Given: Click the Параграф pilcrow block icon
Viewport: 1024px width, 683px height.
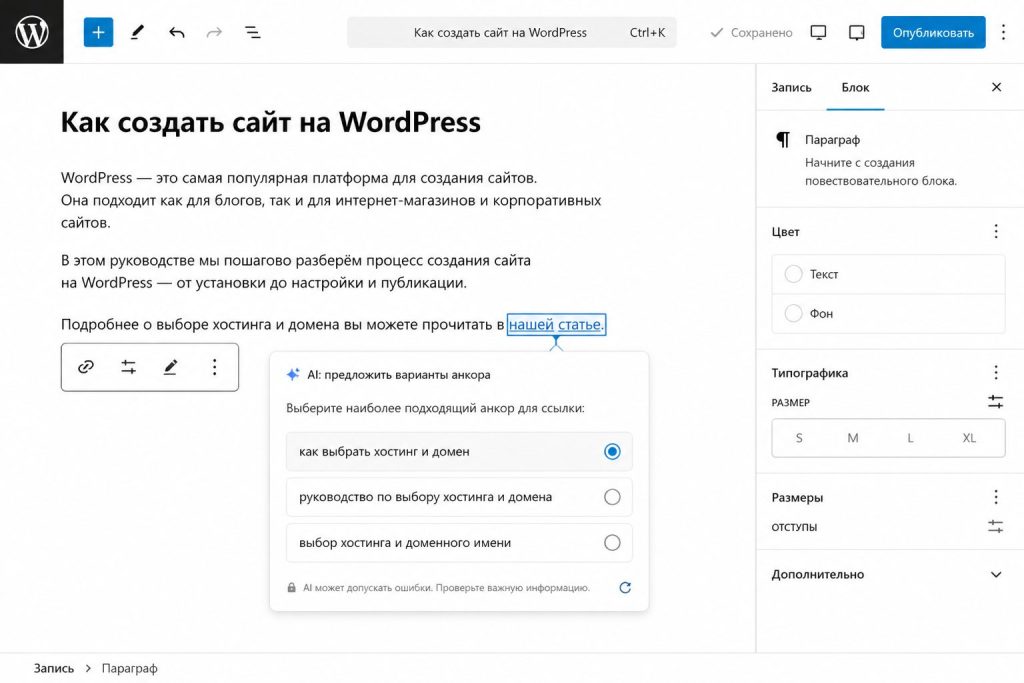Looking at the screenshot, I should (782, 140).
